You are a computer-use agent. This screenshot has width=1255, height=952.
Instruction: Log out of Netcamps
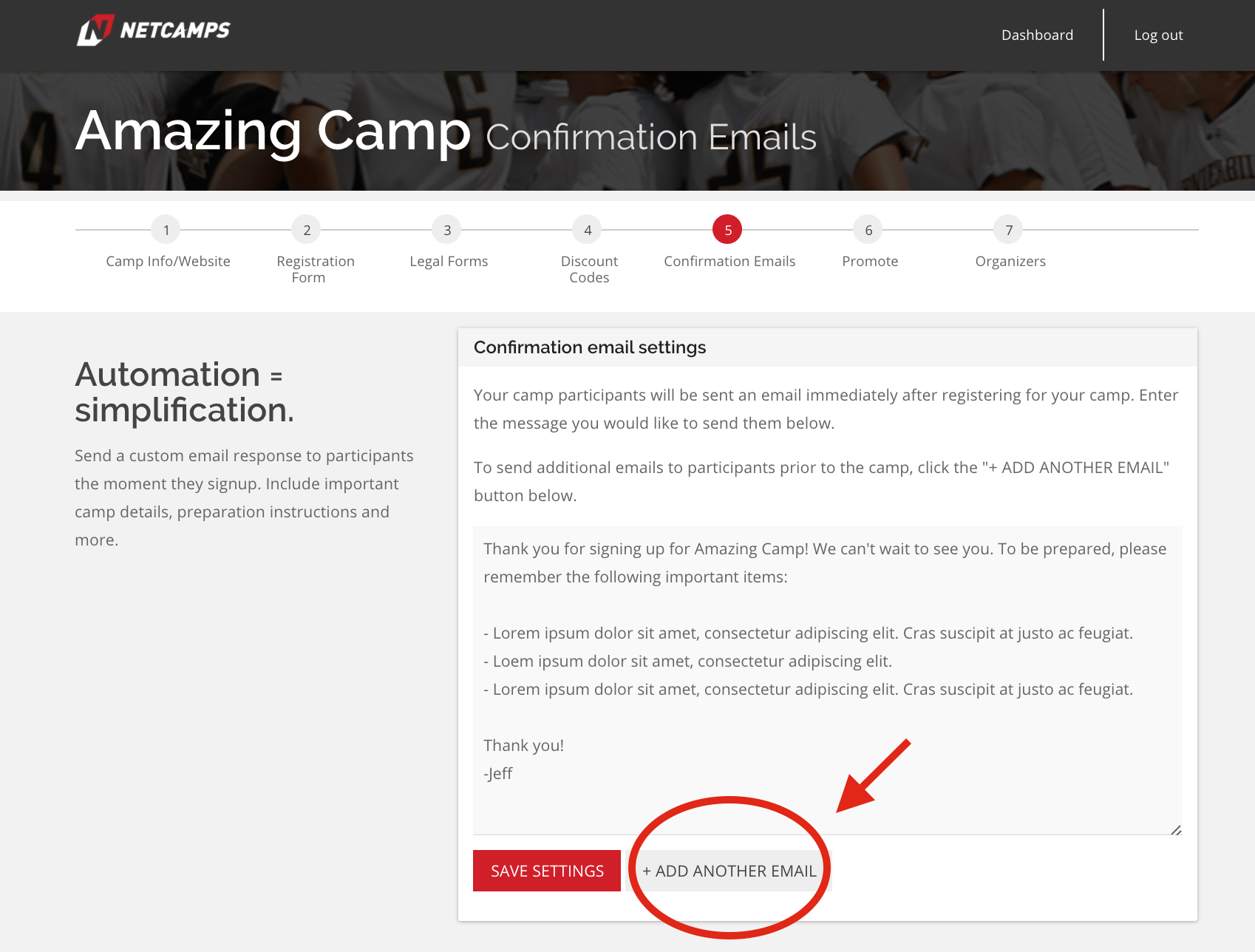pyautogui.click(x=1157, y=34)
